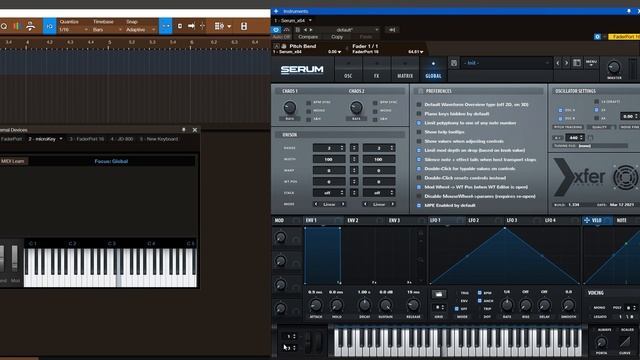The height and width of the screenshot is (360, 640).
Task: Click the Auto Off button
Action: [281, 37]
